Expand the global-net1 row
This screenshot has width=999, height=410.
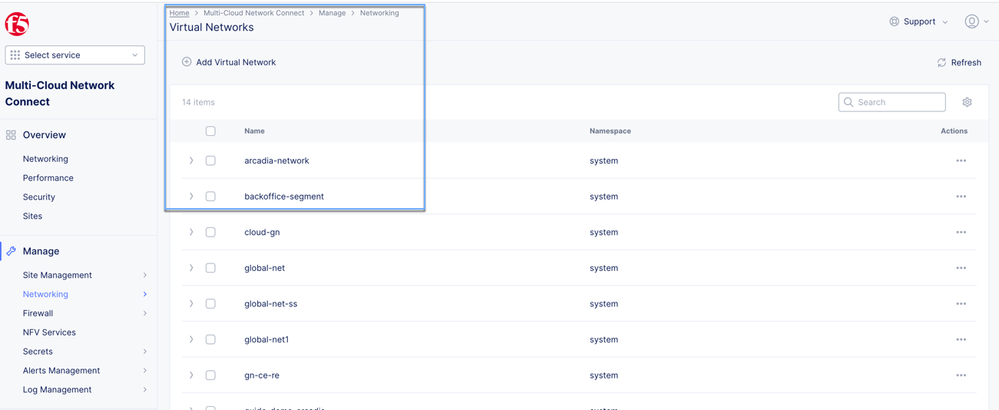click(191, 339)
